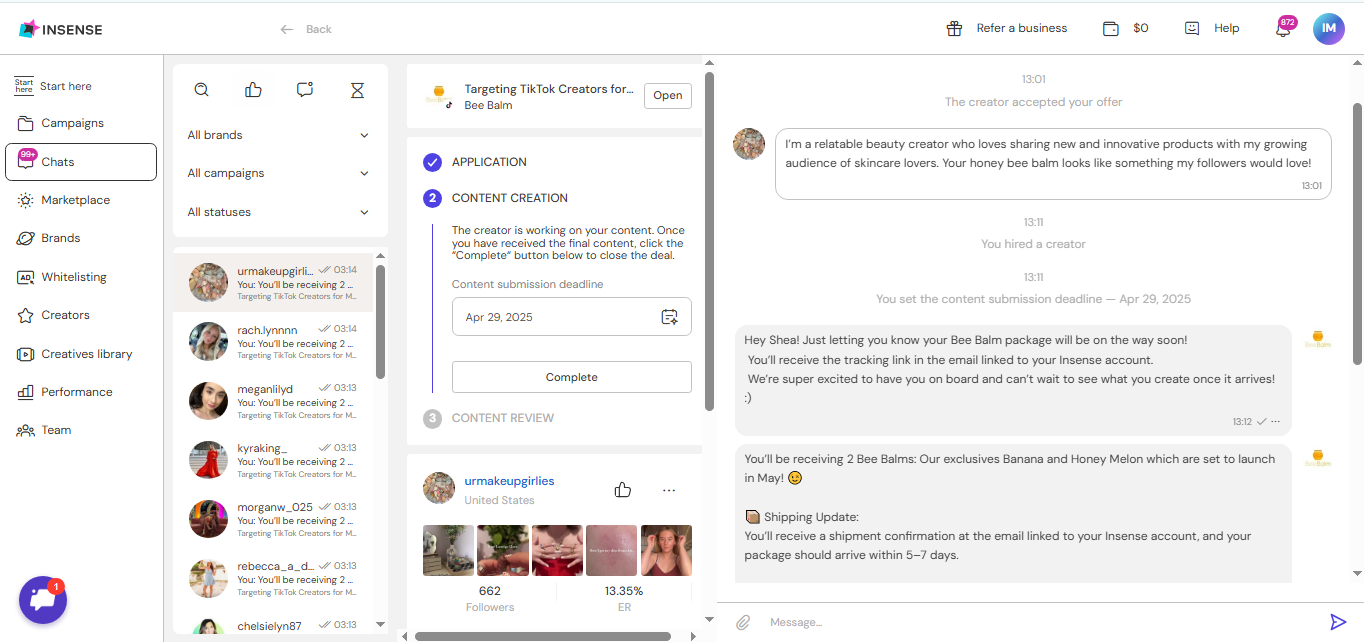Go to the Chats section
The width and height of the screenshot is (1364, 642).
[81, 162]
